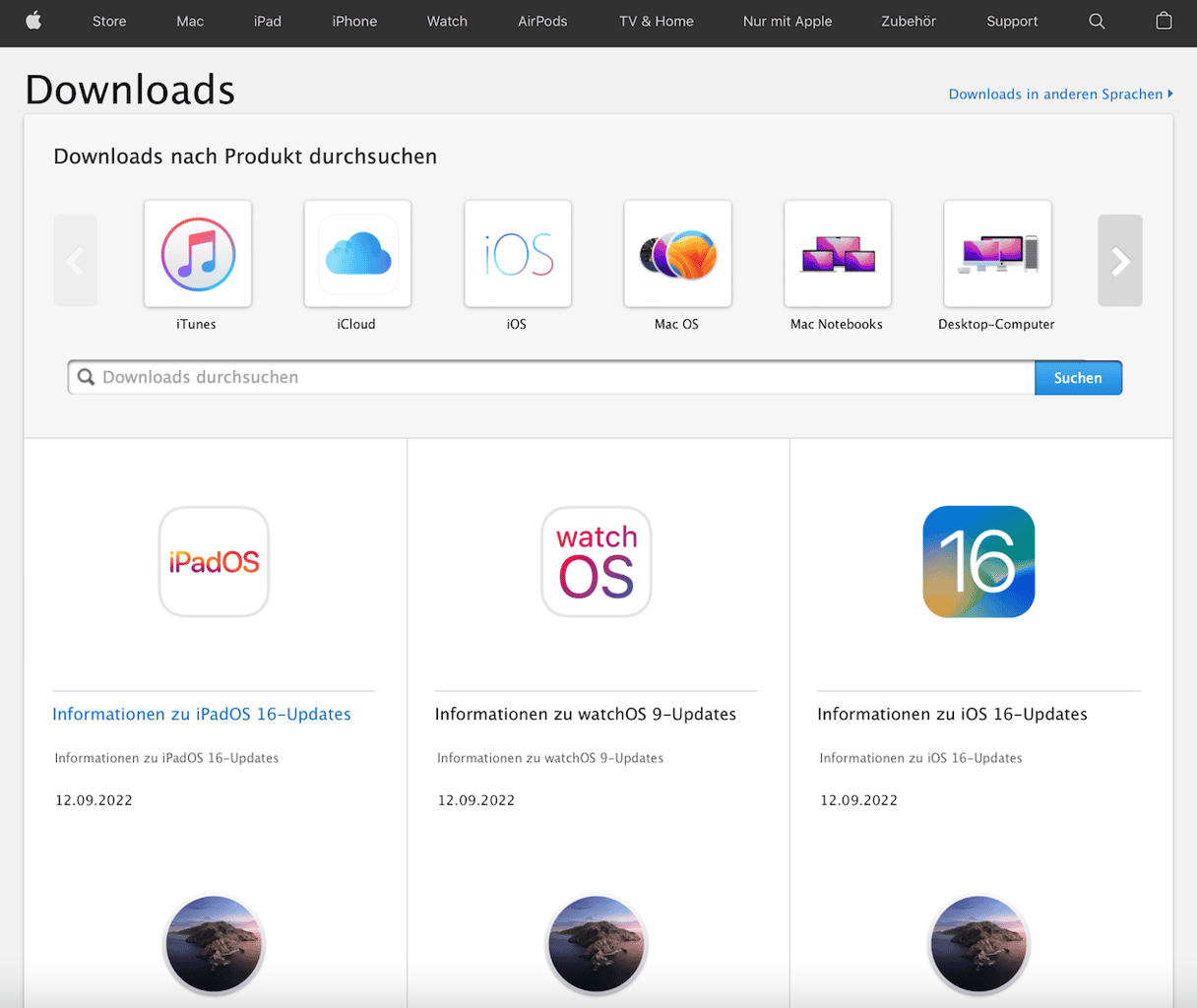1197x1008 pixels.
Task: Click the previous arrow in product carousel
Action: pyautogui.click(x=76, y=261)
